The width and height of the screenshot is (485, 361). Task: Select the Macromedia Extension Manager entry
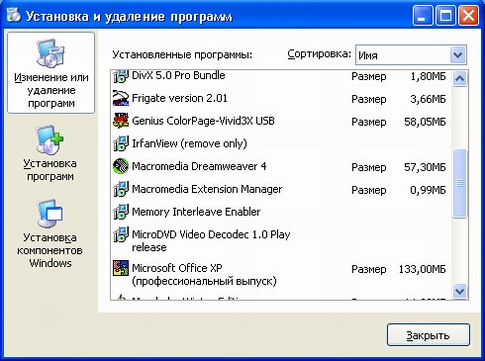click(281, 189)
